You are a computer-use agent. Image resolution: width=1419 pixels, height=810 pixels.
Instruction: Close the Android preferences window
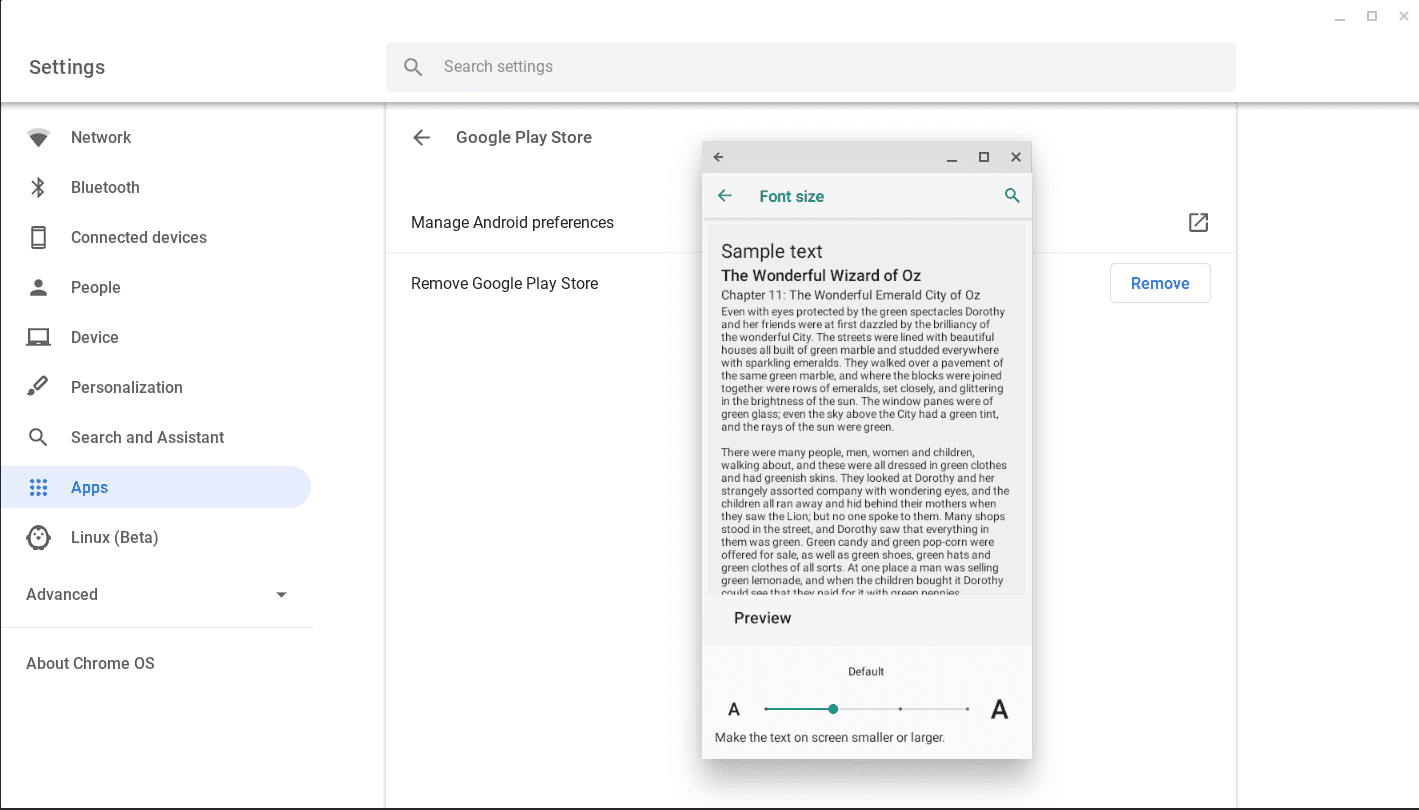(1016, 157)
